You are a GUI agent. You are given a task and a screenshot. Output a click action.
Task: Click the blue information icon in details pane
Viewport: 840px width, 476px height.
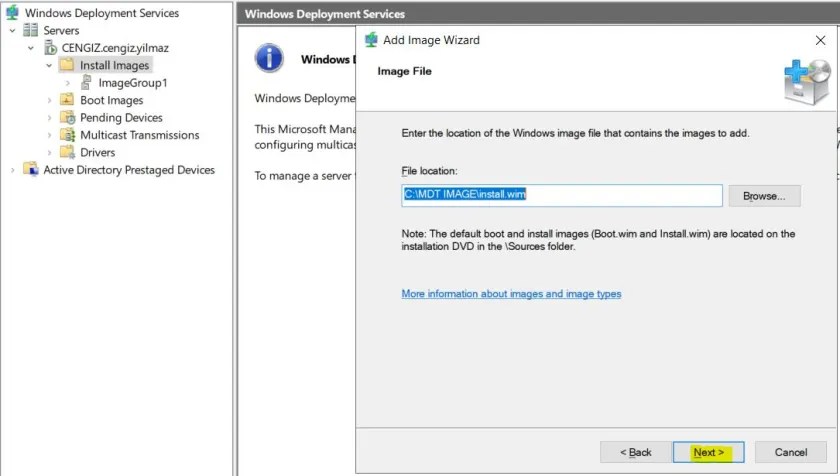pyautogui.click(x=269, y=58)
